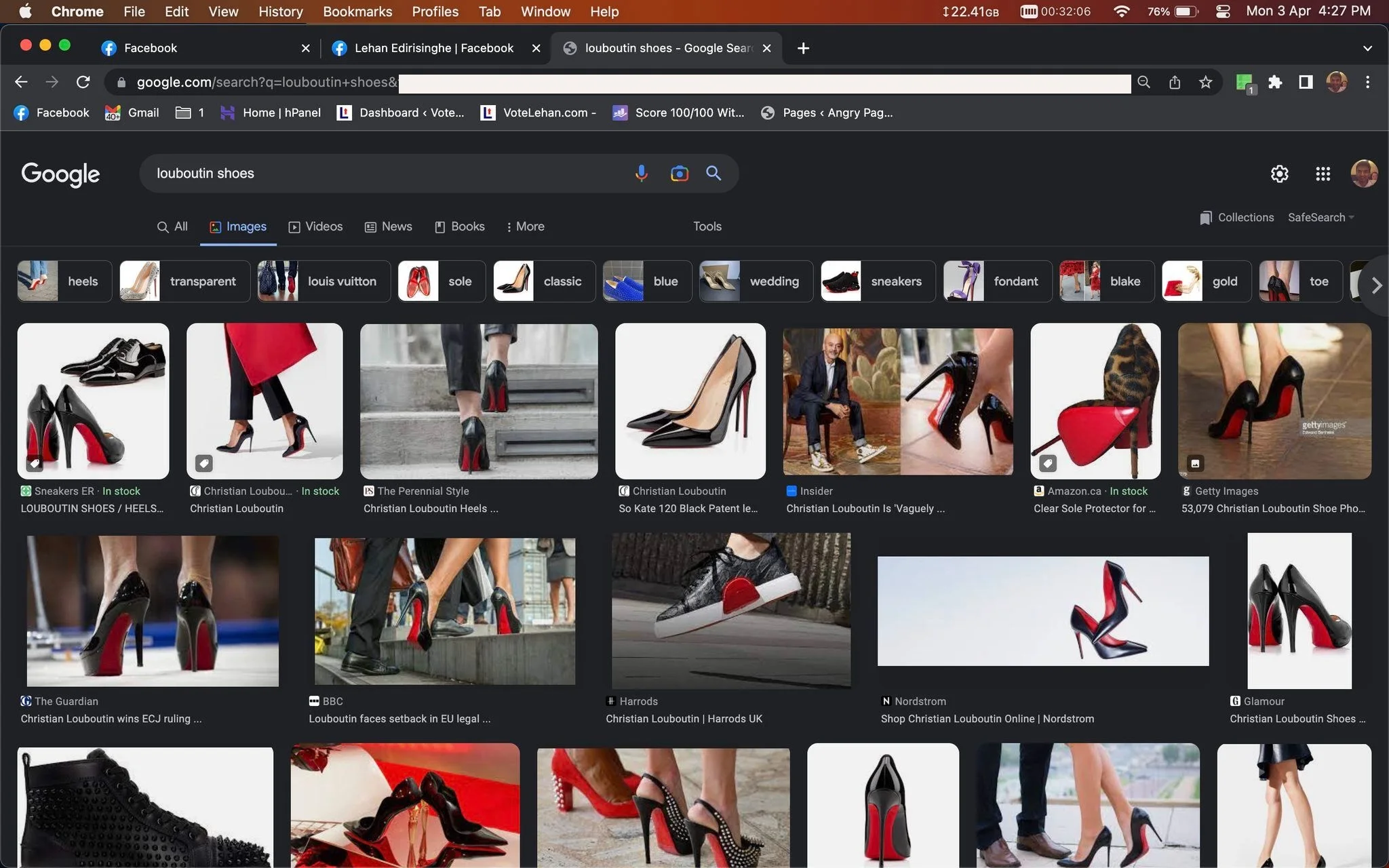Image resolution: width=1389 pixels, height=868 pixels.
Task: Show more related chips with right arrow
Action: pyautogui.click(x=1375, y=285)
